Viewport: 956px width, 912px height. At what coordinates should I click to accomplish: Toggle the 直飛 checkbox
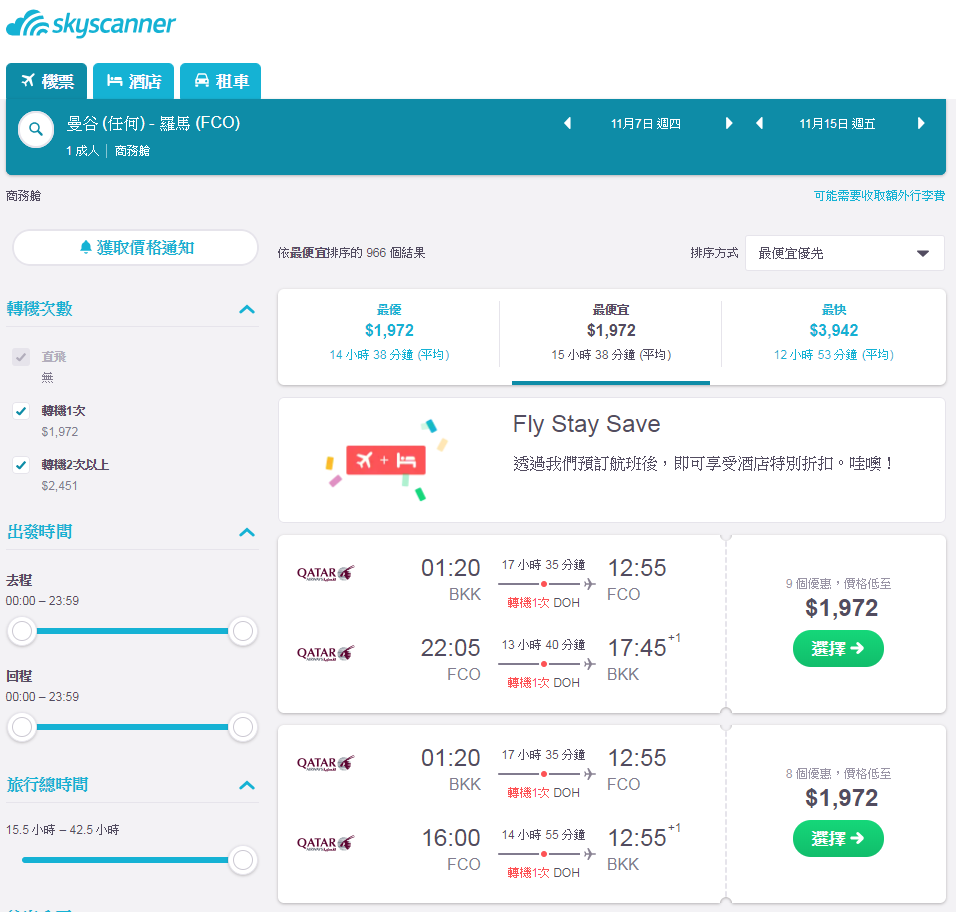[21, 357]
